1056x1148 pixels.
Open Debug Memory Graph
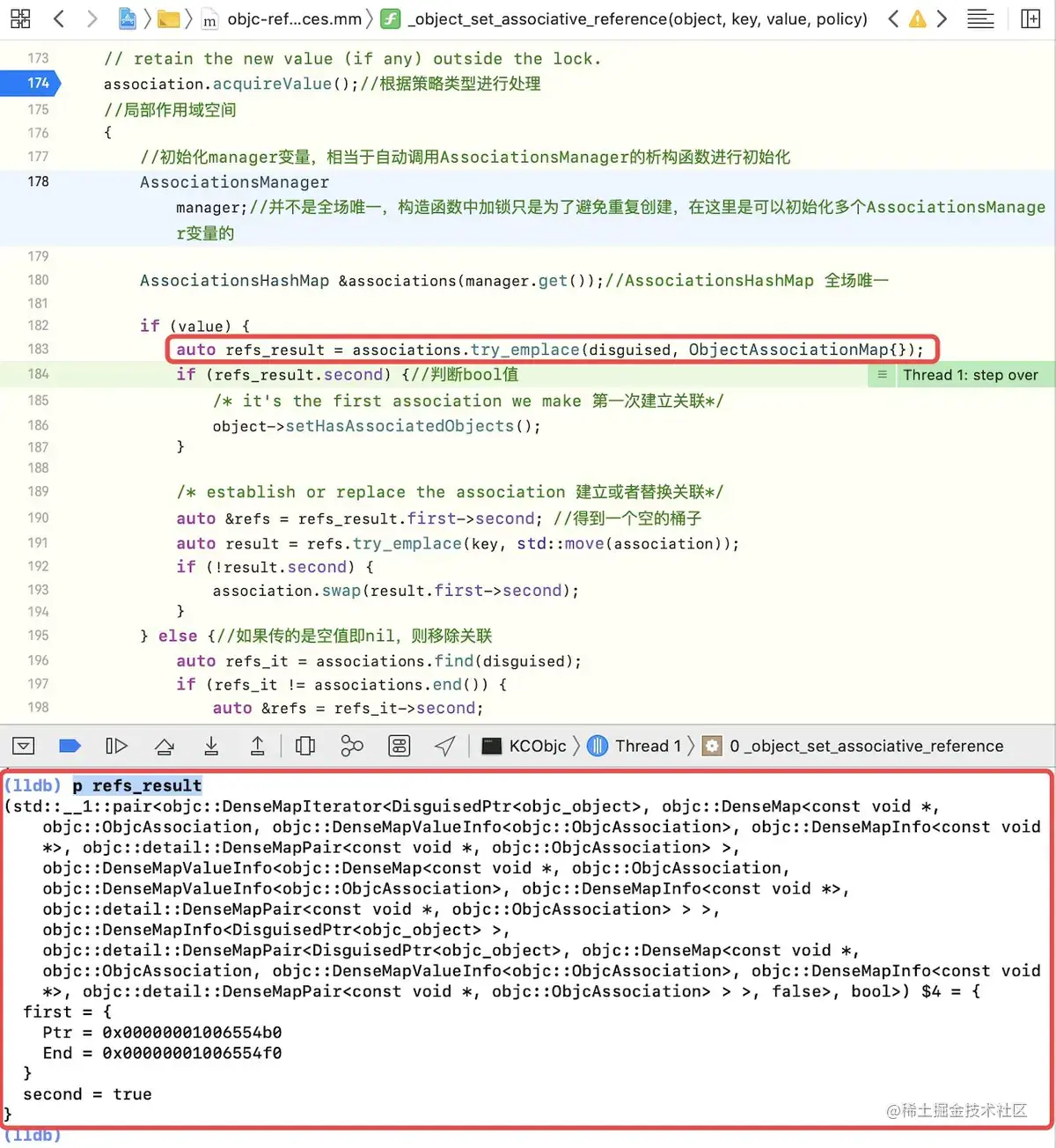(x=352, y=747)
